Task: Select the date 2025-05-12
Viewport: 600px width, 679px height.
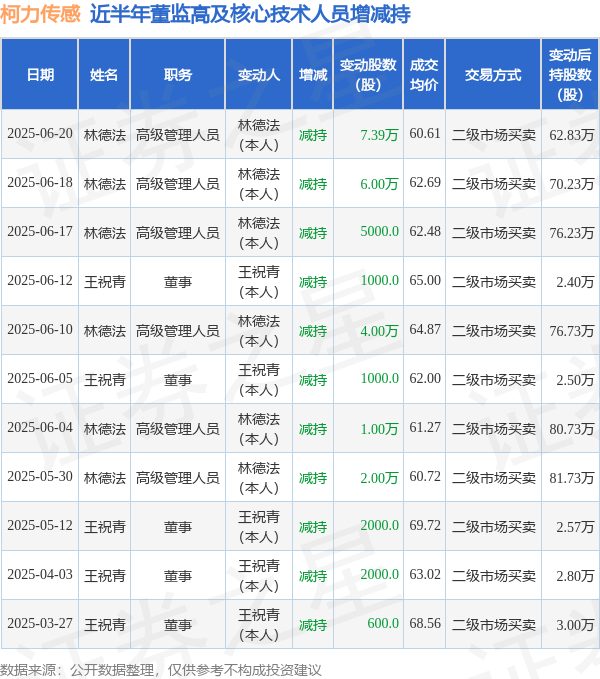Action: 40,525
